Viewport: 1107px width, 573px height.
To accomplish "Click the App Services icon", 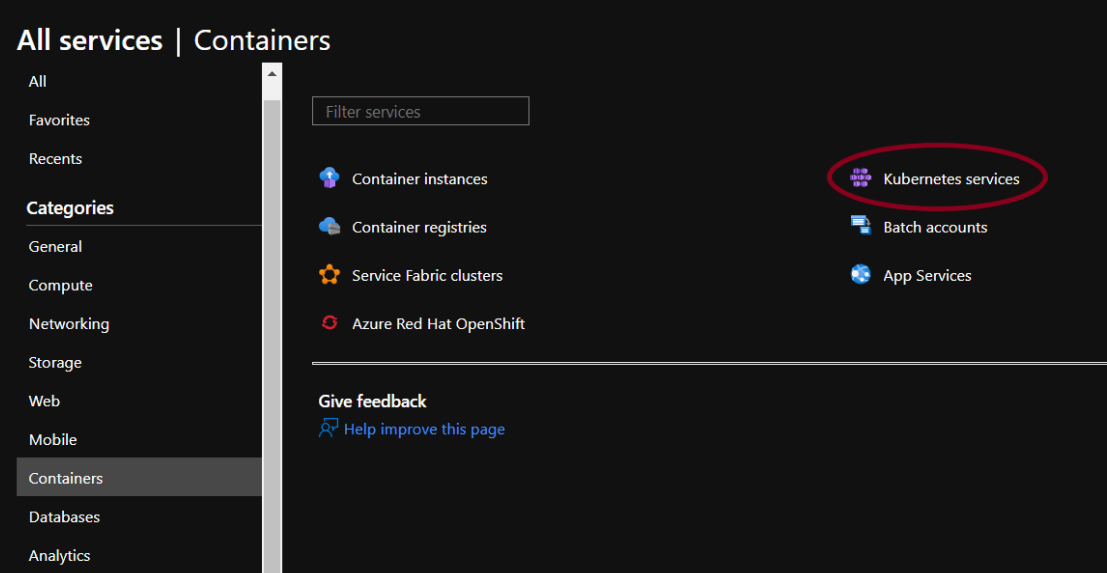I will 860,275.
